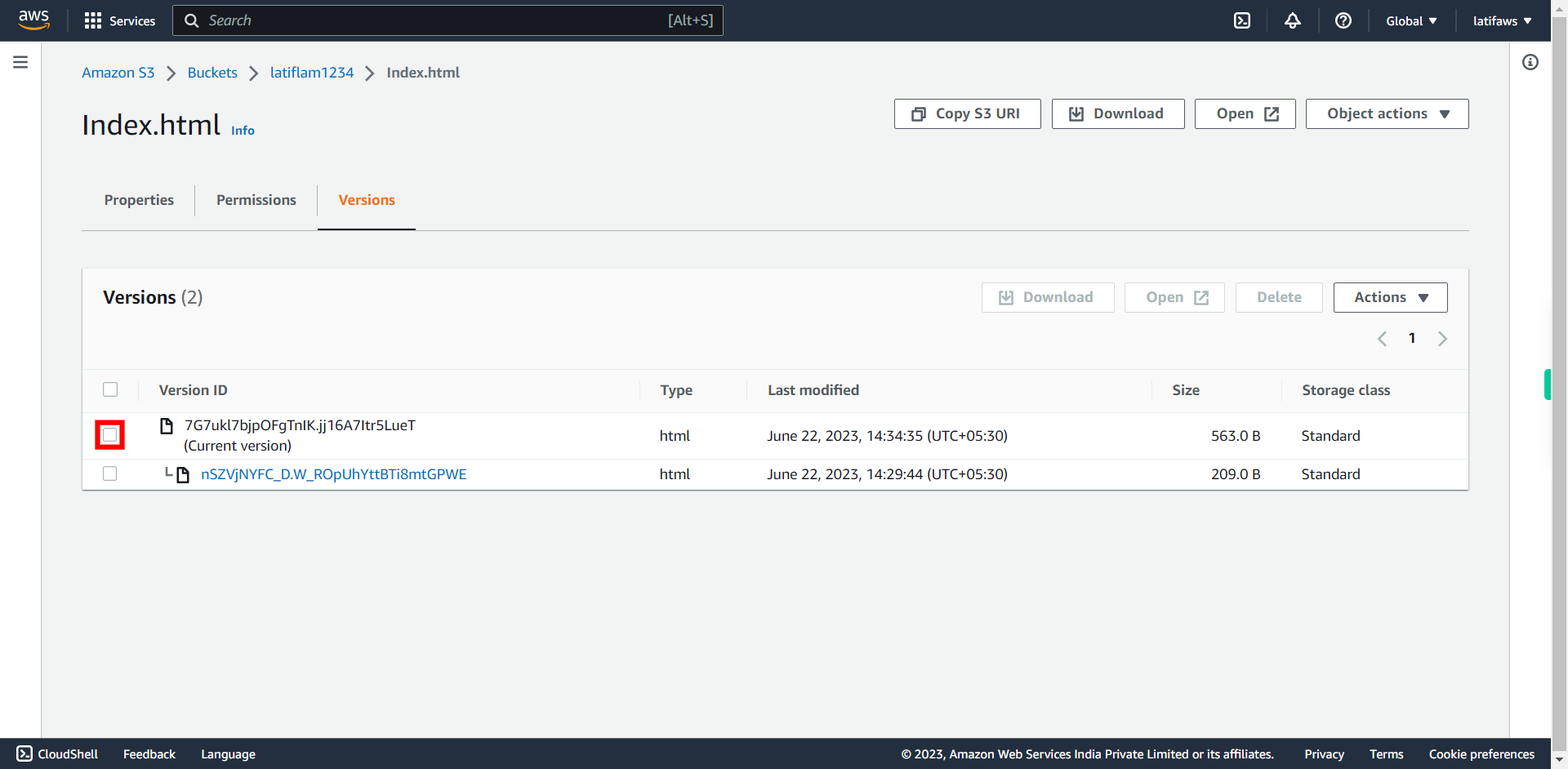Image resolution: width=1568 pixels, height=769 pixels.
Task: Open CloudShell from the footer
Action: [57, 753]
